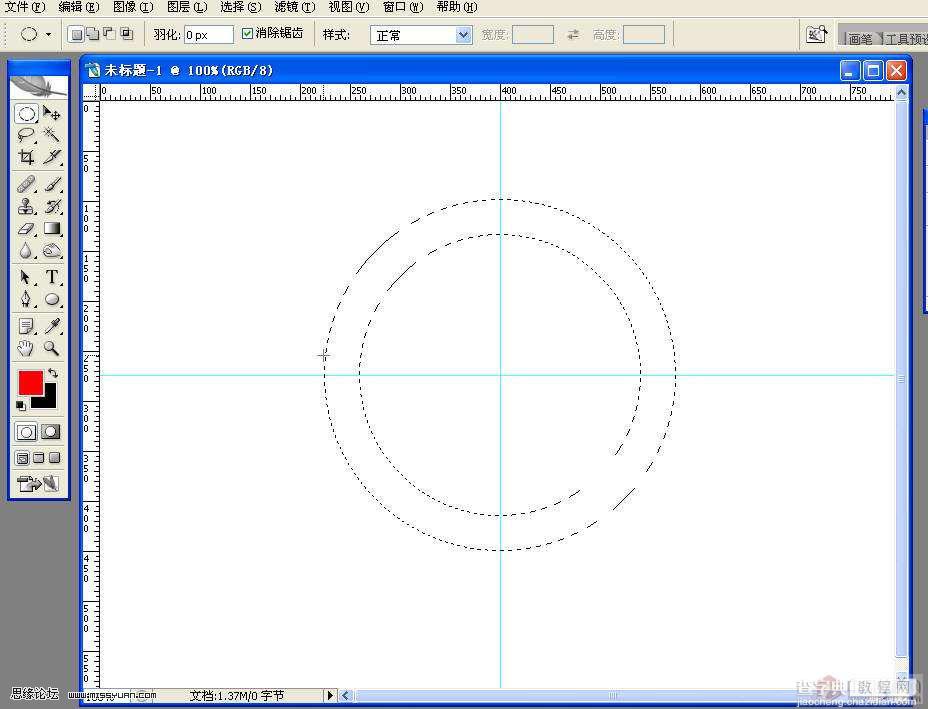Select the Move tool
This screenshot has width=928, height=709.
tap(52, 114)
